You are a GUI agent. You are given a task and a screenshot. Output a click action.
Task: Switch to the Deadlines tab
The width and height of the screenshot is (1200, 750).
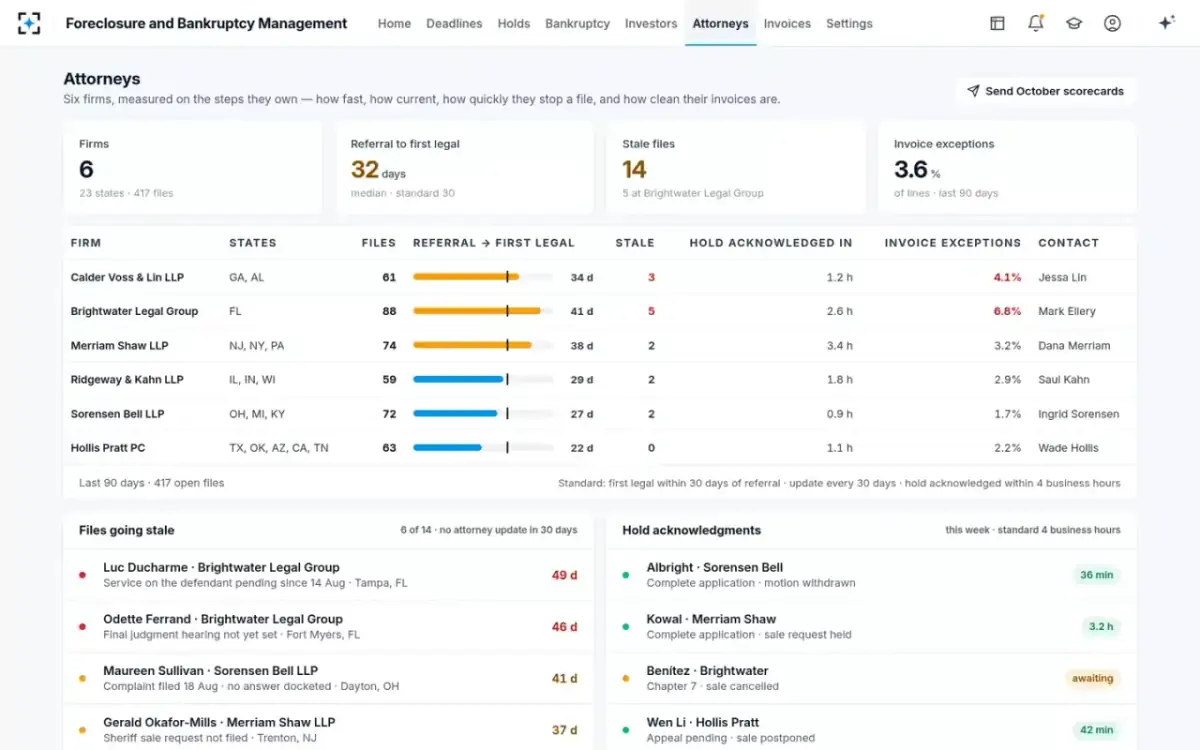[454, 23]
